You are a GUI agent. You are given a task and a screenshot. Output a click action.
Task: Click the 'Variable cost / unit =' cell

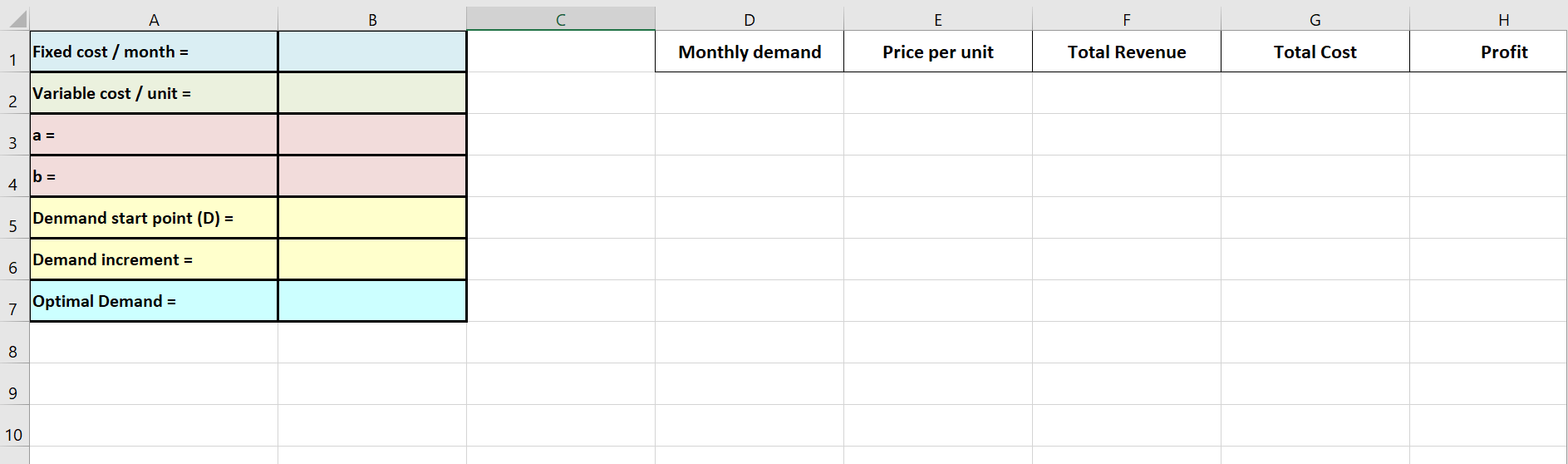(154, 93)
